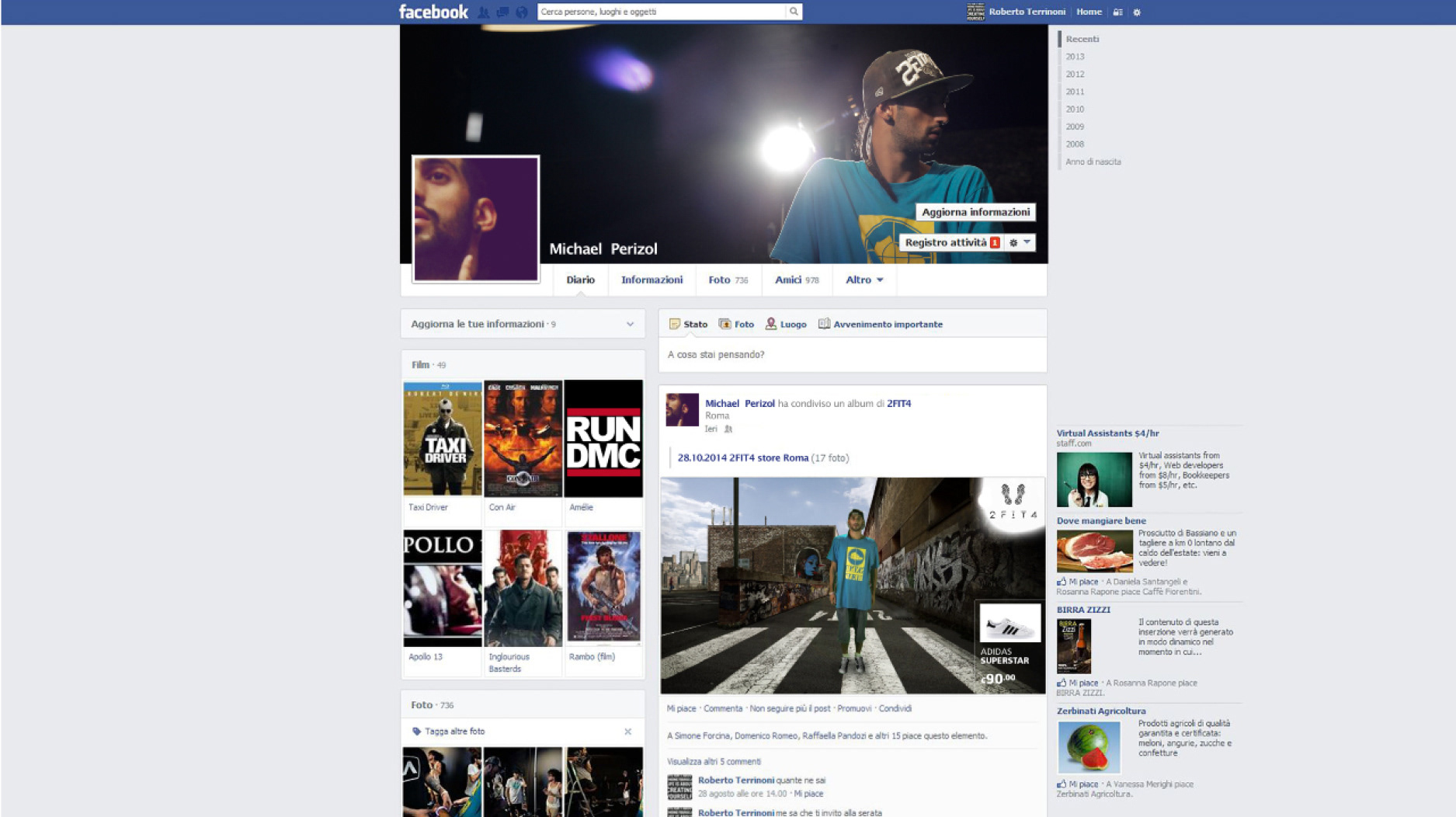Click Commenta under the post

(722, 708)
